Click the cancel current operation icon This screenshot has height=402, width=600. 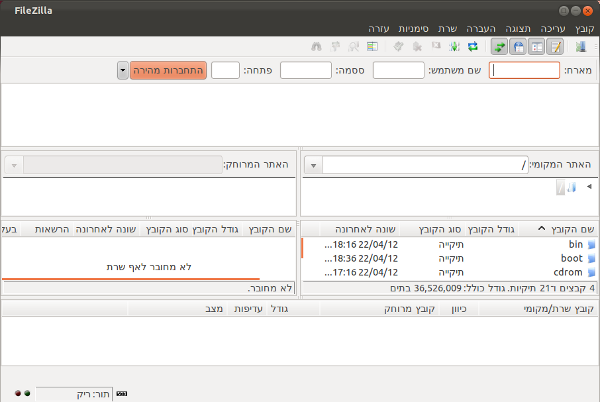(436, 47)
